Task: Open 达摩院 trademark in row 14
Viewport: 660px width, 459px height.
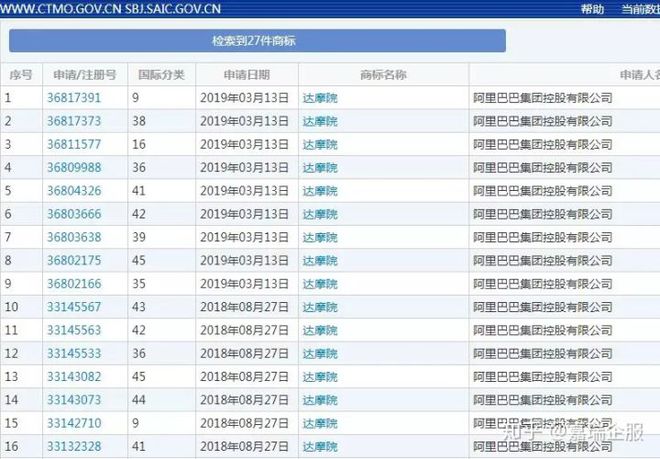Action: 320,399
